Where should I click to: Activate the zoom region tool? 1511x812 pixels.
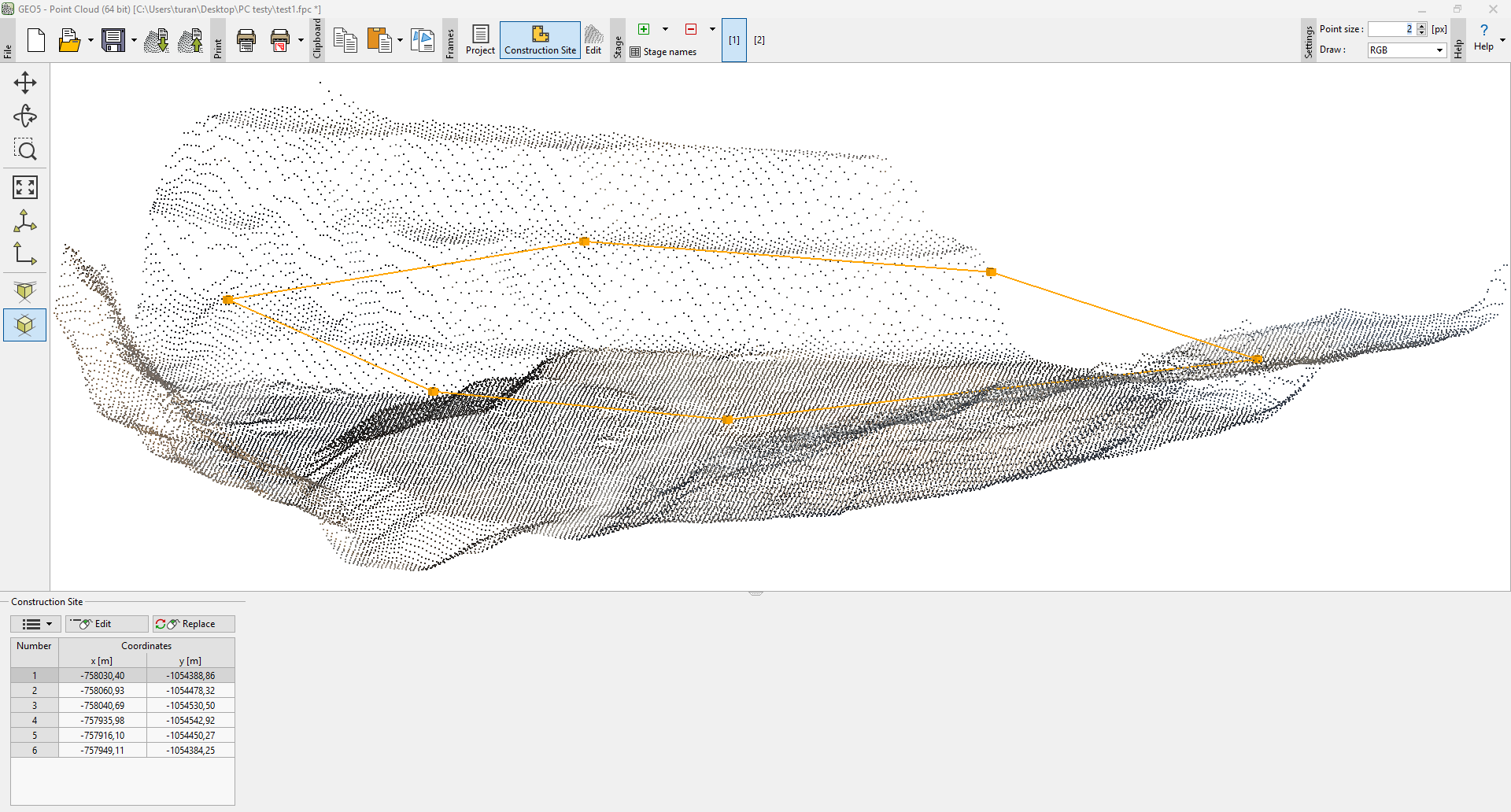(24, 149)
